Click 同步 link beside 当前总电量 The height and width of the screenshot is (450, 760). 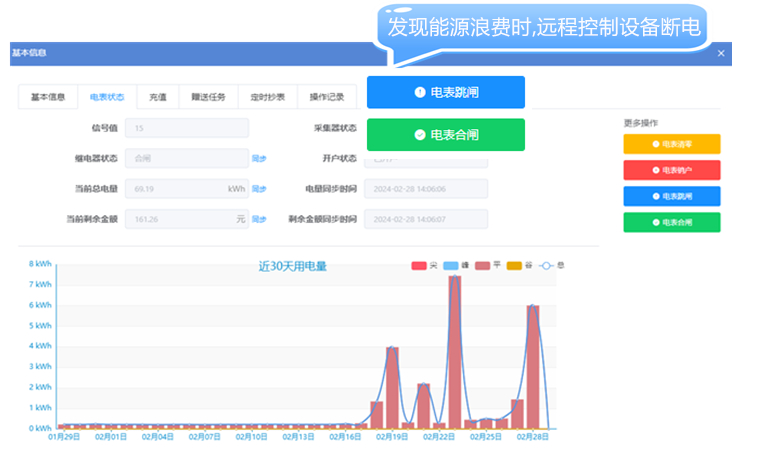pyautogui.click(x=258, y=188)
